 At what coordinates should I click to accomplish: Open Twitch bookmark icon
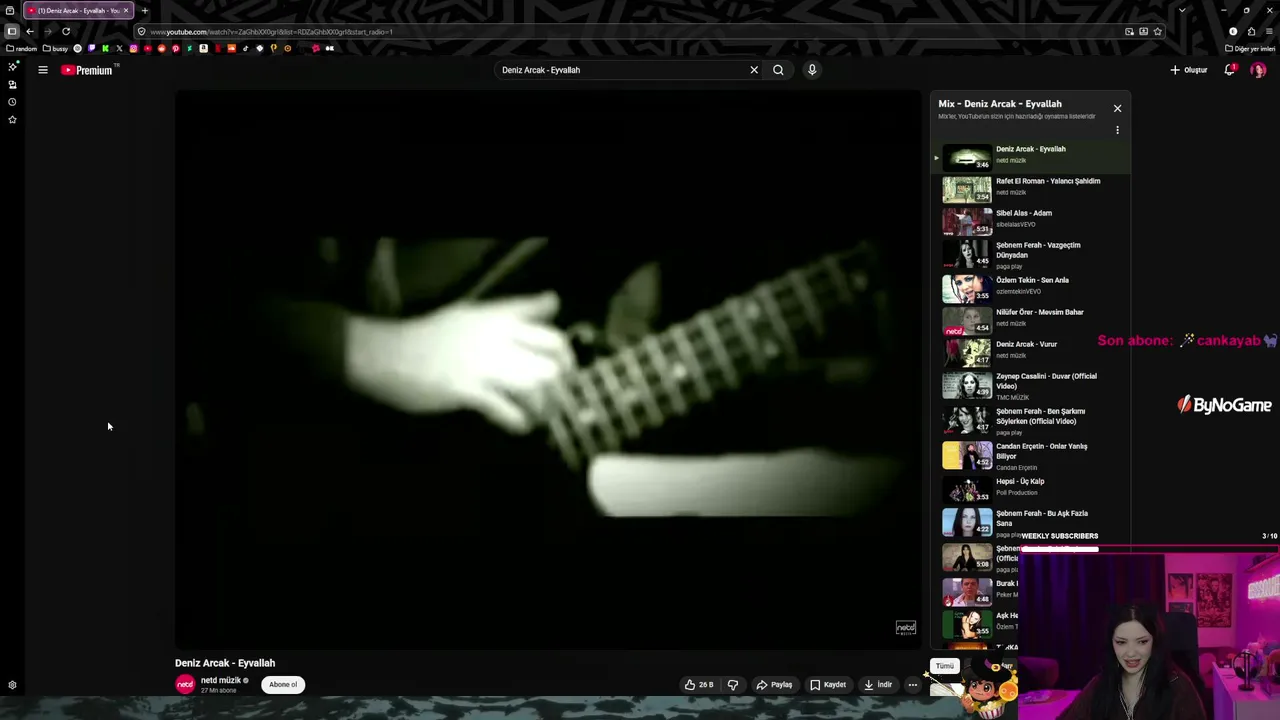[92, 48]
